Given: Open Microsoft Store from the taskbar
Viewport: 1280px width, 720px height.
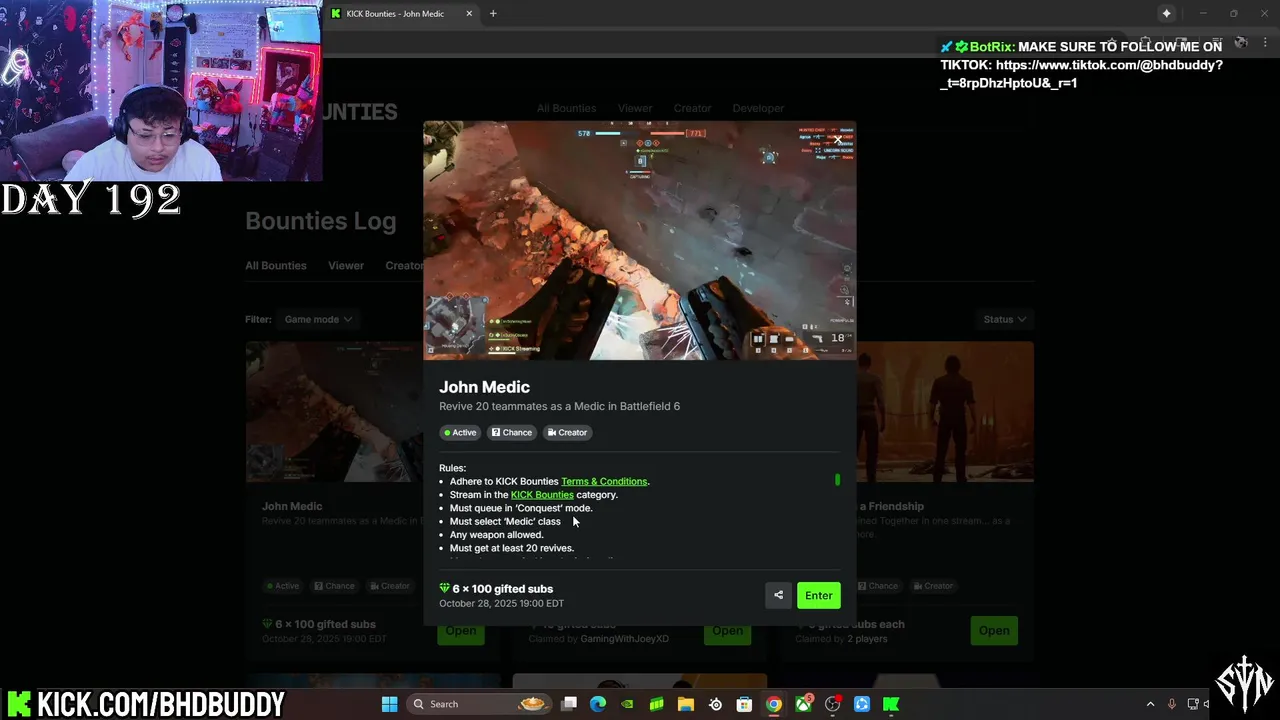Looking at the screenshot, I should coord(744,704).
